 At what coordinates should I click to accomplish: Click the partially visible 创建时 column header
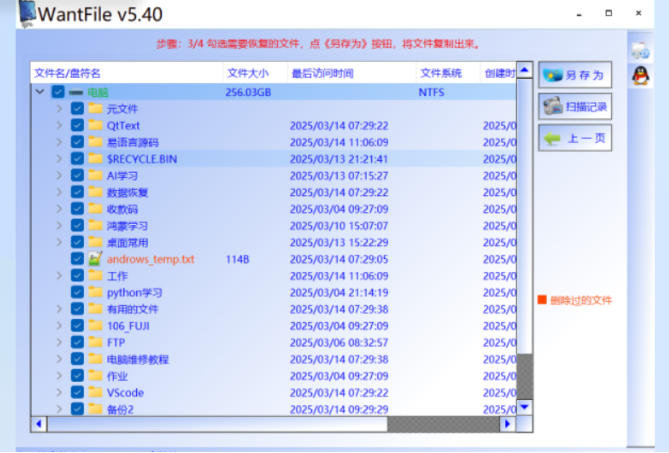tap(499, 73)
